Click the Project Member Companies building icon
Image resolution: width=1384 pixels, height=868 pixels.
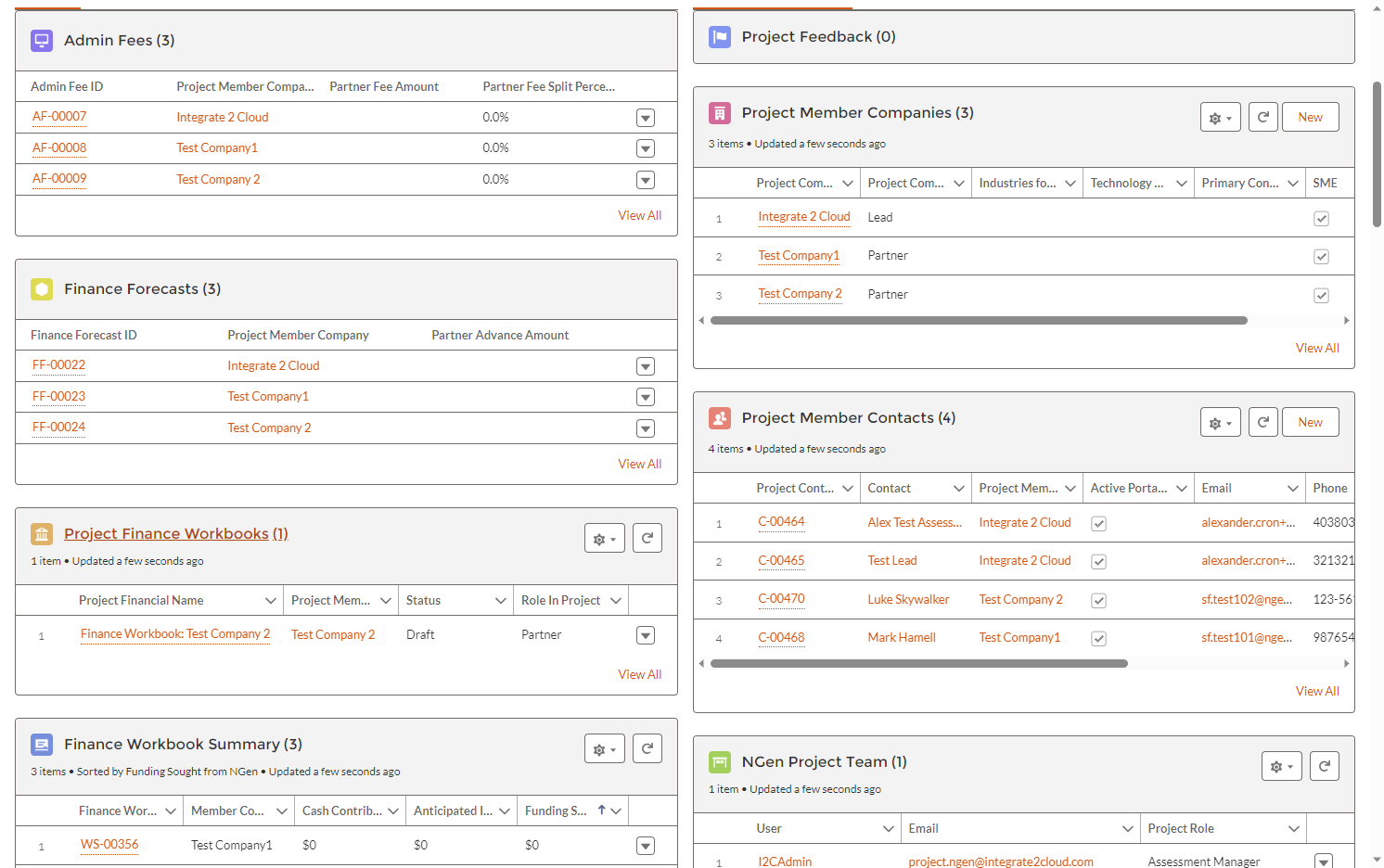[x=720, y=113]
